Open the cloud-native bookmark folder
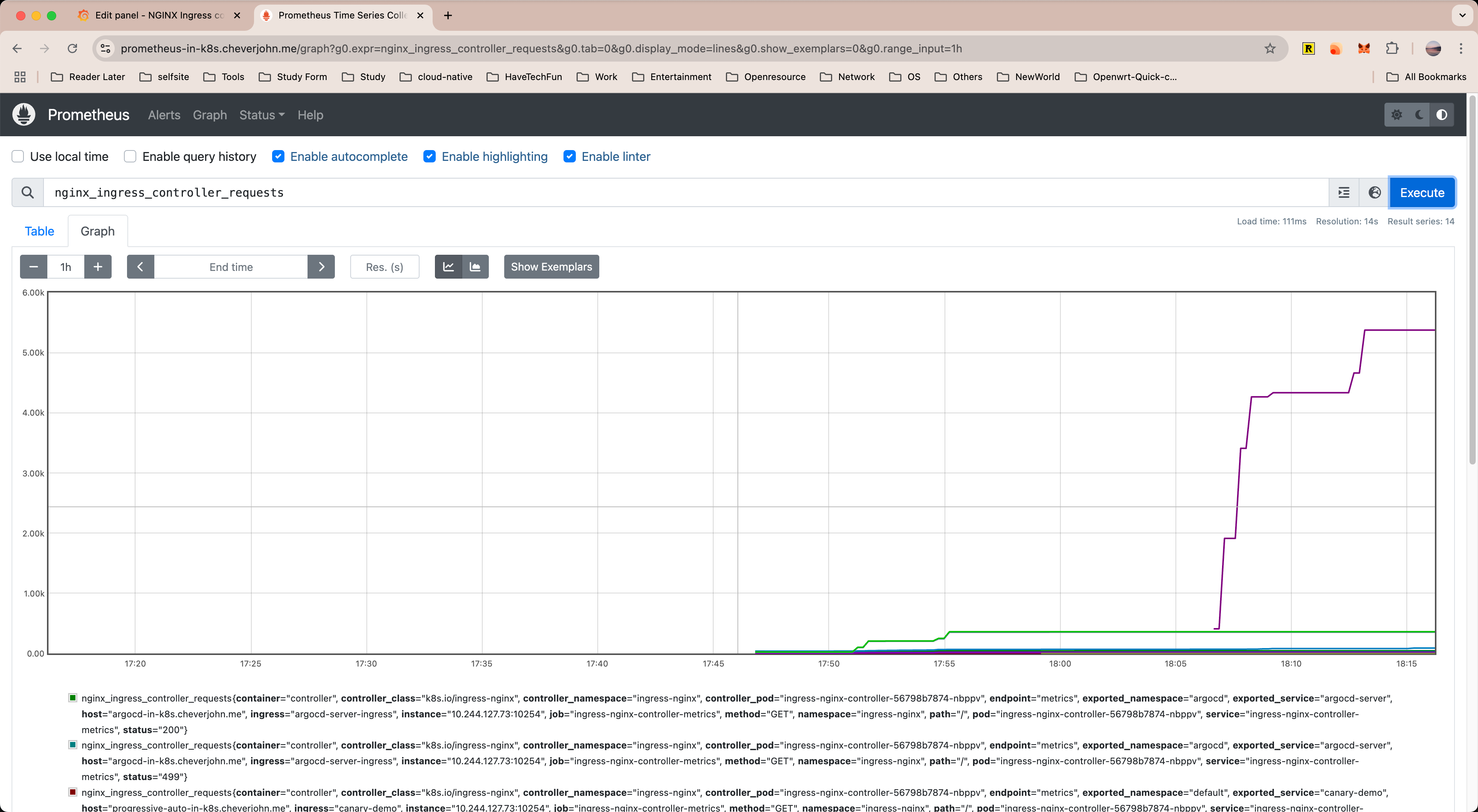 pyautogui.click(x=436, y=77)
